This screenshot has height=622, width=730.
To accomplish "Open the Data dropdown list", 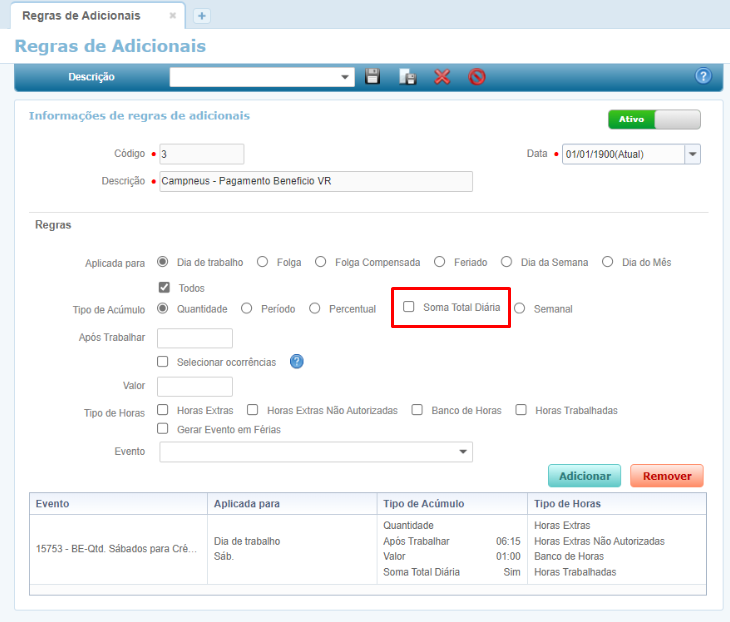I will [x=692, y=154].
